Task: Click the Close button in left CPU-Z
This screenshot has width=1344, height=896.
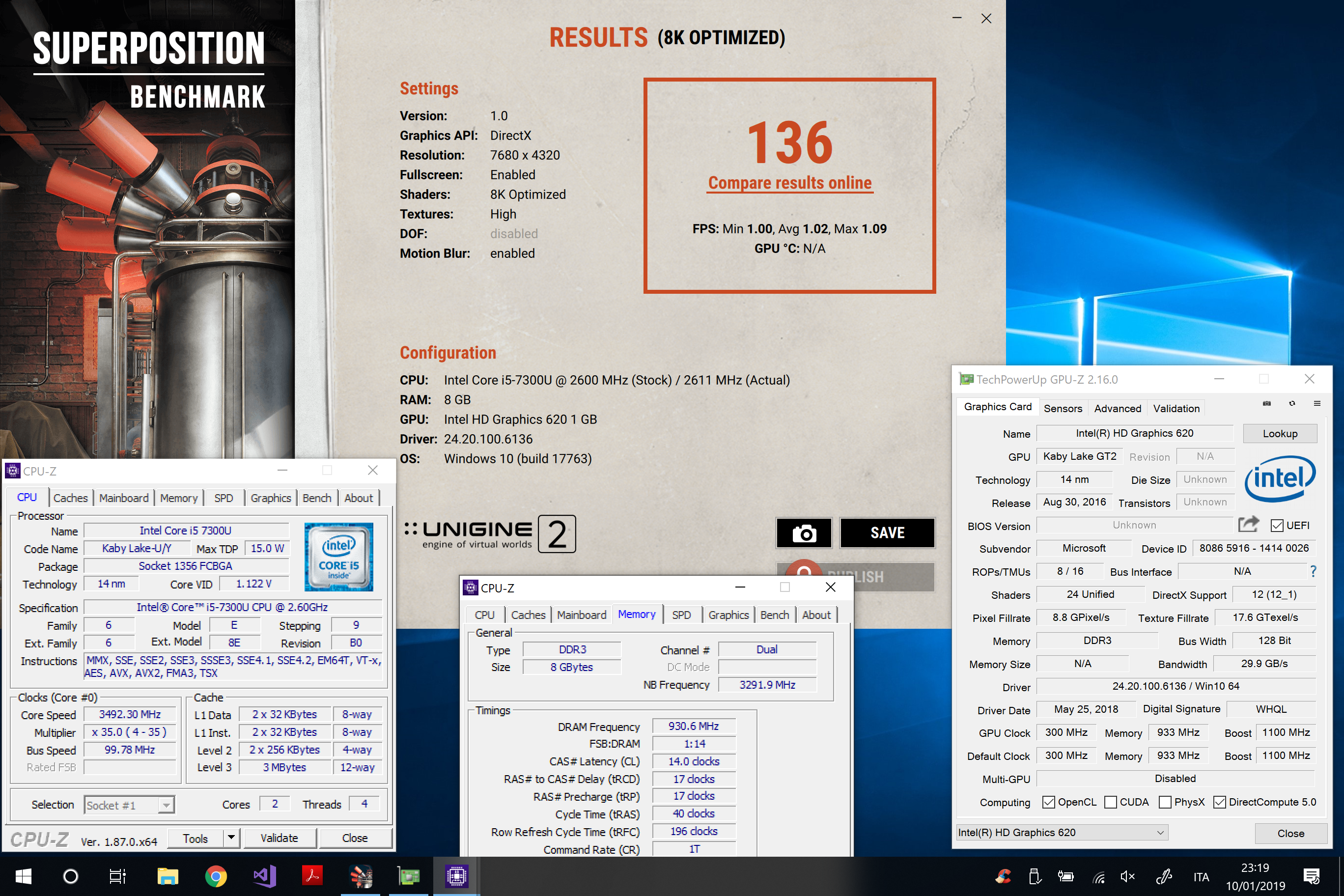Action: [355, 839]
